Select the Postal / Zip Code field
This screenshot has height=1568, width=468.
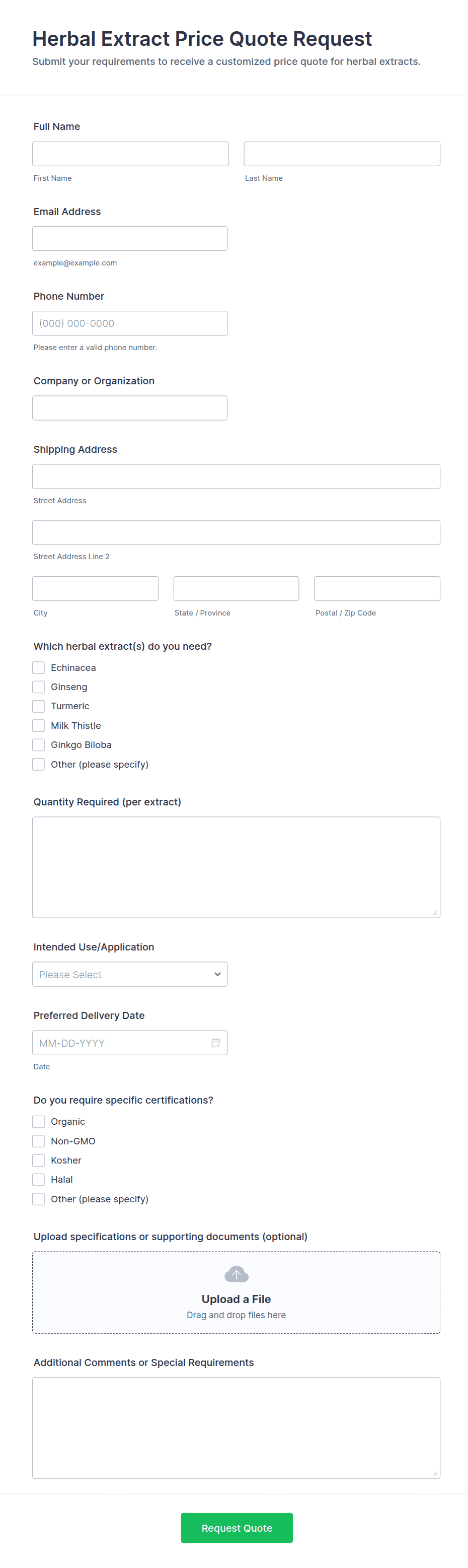(377, 589)
